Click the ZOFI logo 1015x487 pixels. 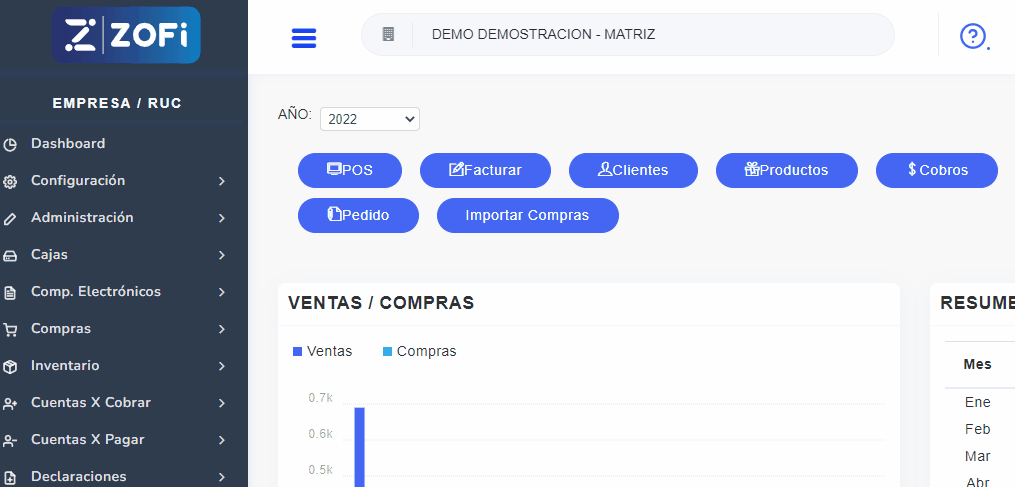coord(126,36)
